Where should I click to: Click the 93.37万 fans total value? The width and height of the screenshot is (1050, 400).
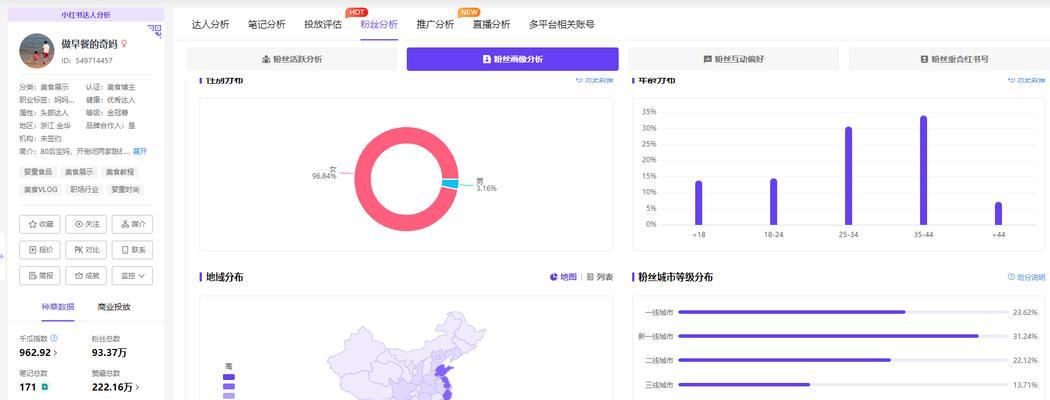(109, 352)
